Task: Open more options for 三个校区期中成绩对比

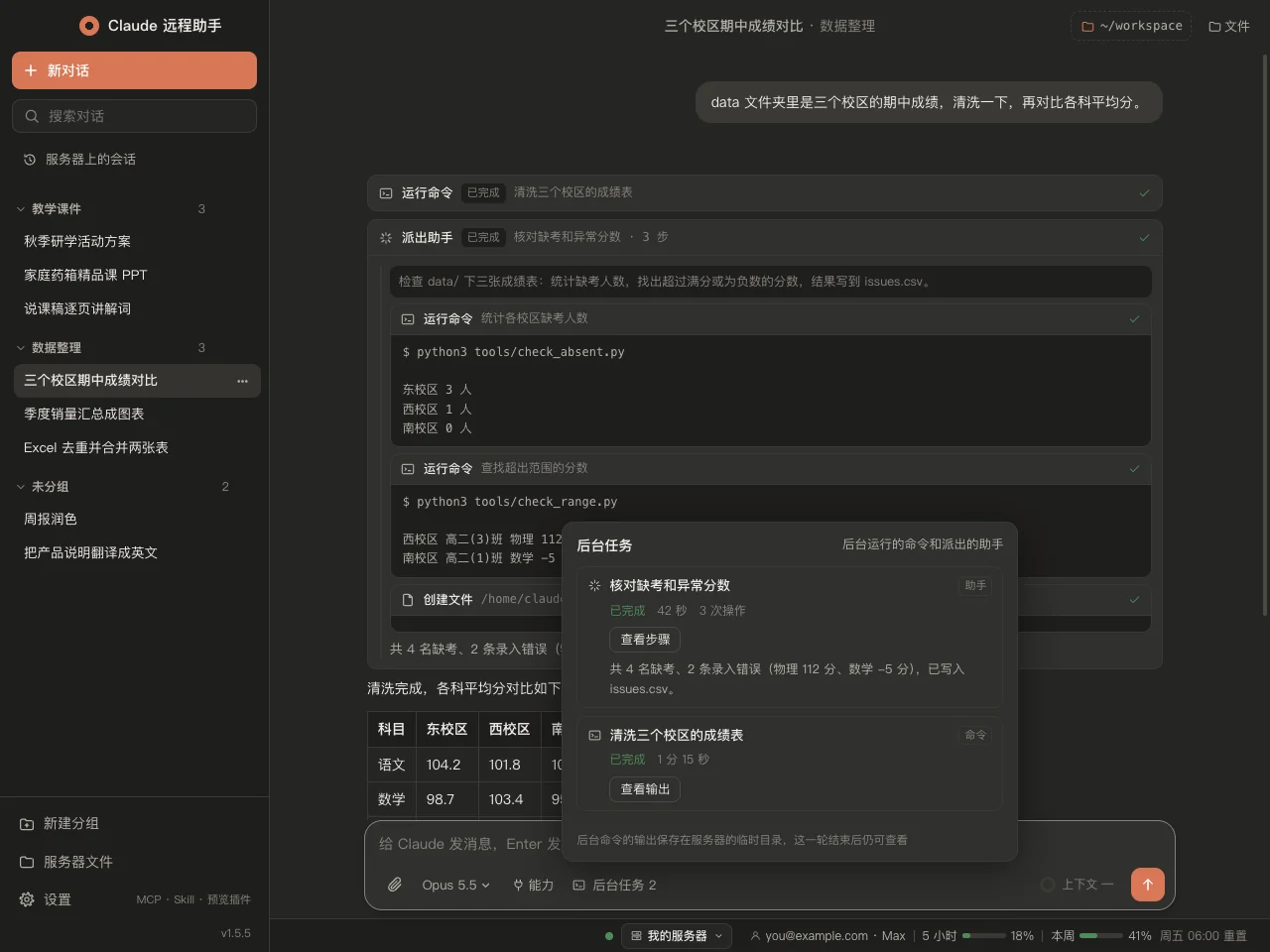Action: pyautogui.click(x=242, y=381)
